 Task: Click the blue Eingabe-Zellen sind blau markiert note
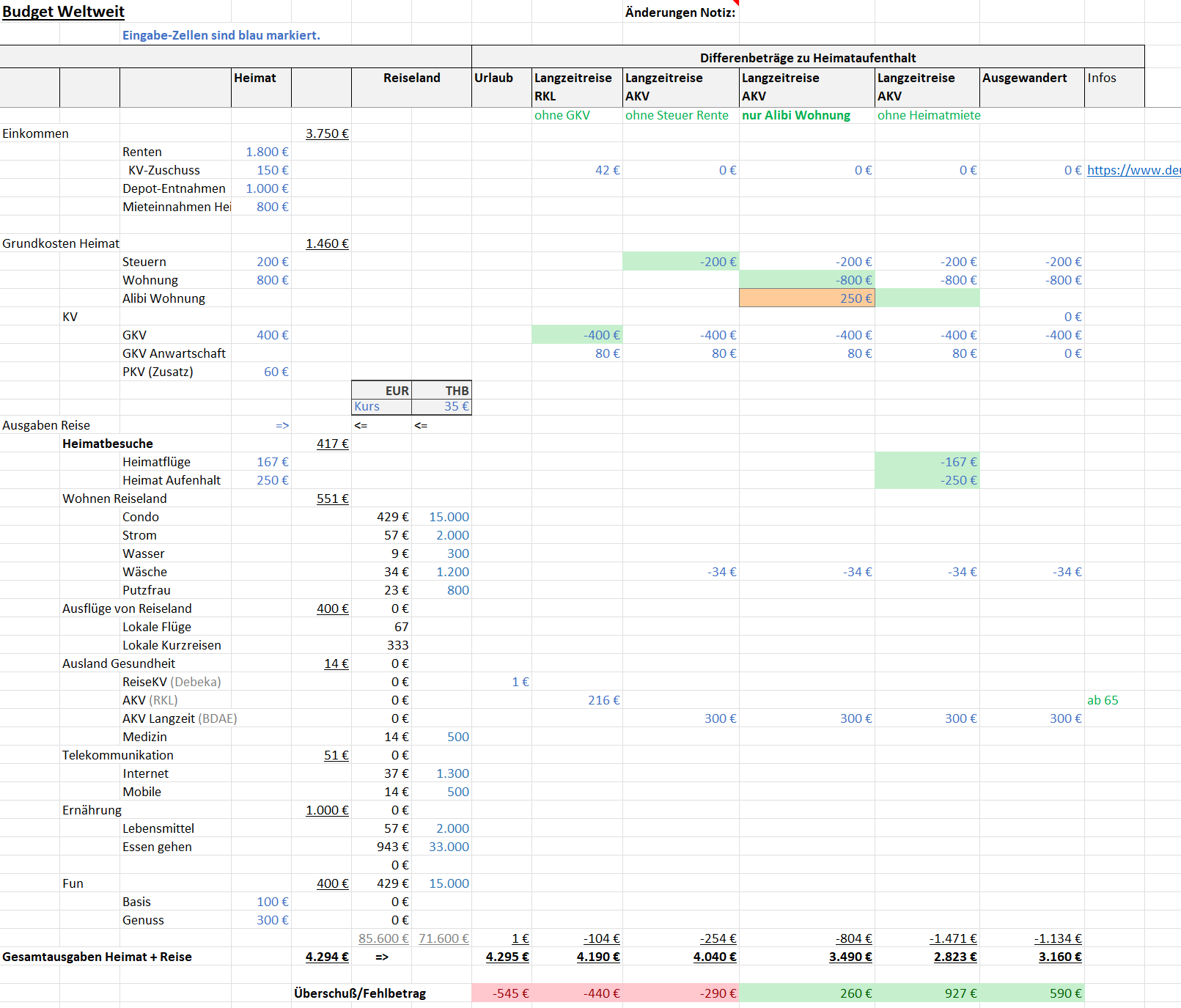(221, 35)
